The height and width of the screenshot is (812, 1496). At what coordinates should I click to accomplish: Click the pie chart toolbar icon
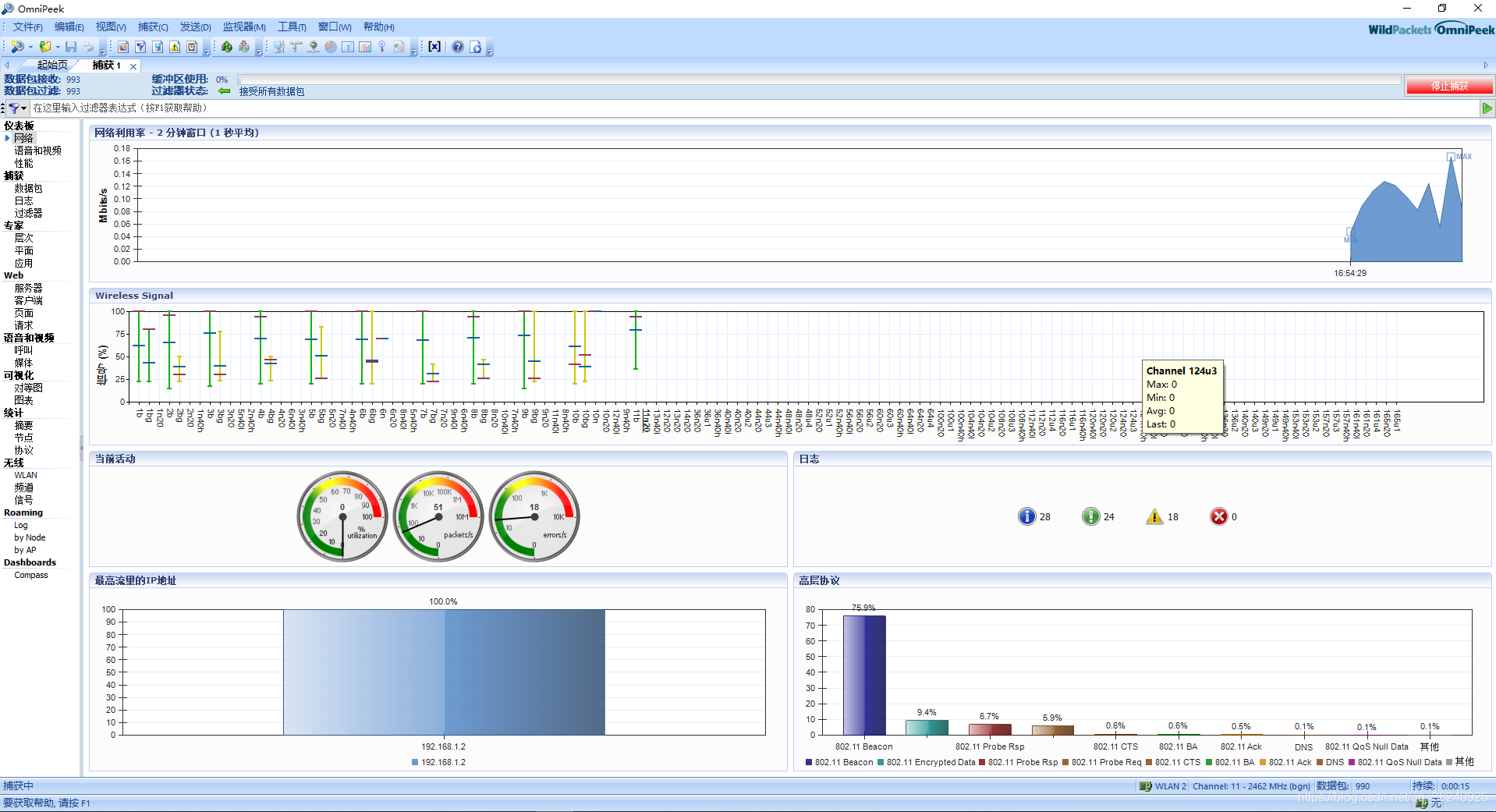331,47
